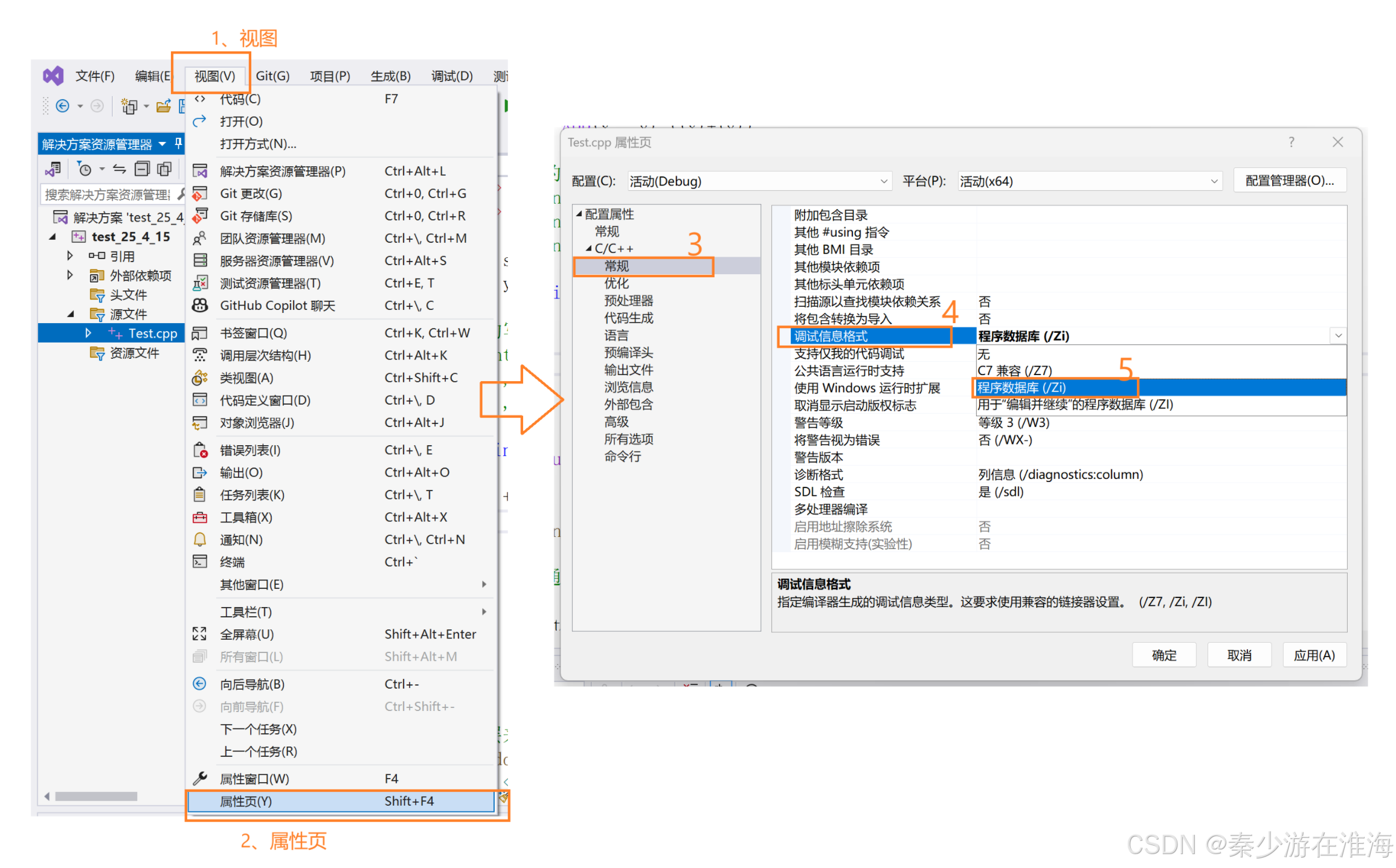Click the Collapse All icon in Solution Explorer
Image resolution: width=1396 pixels, height=868 pixels.
142,169
